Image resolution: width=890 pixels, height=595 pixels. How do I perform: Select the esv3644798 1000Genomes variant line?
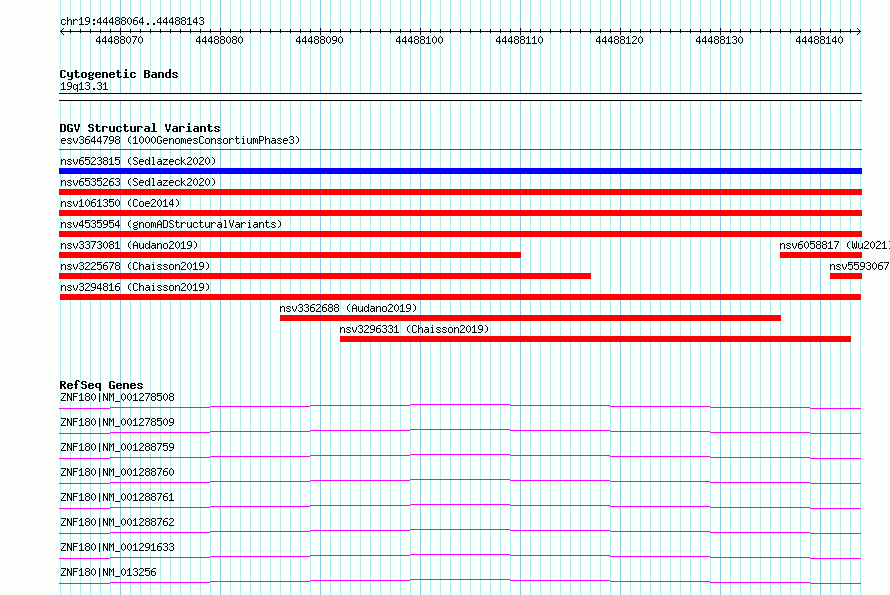[x=460, y=150]
